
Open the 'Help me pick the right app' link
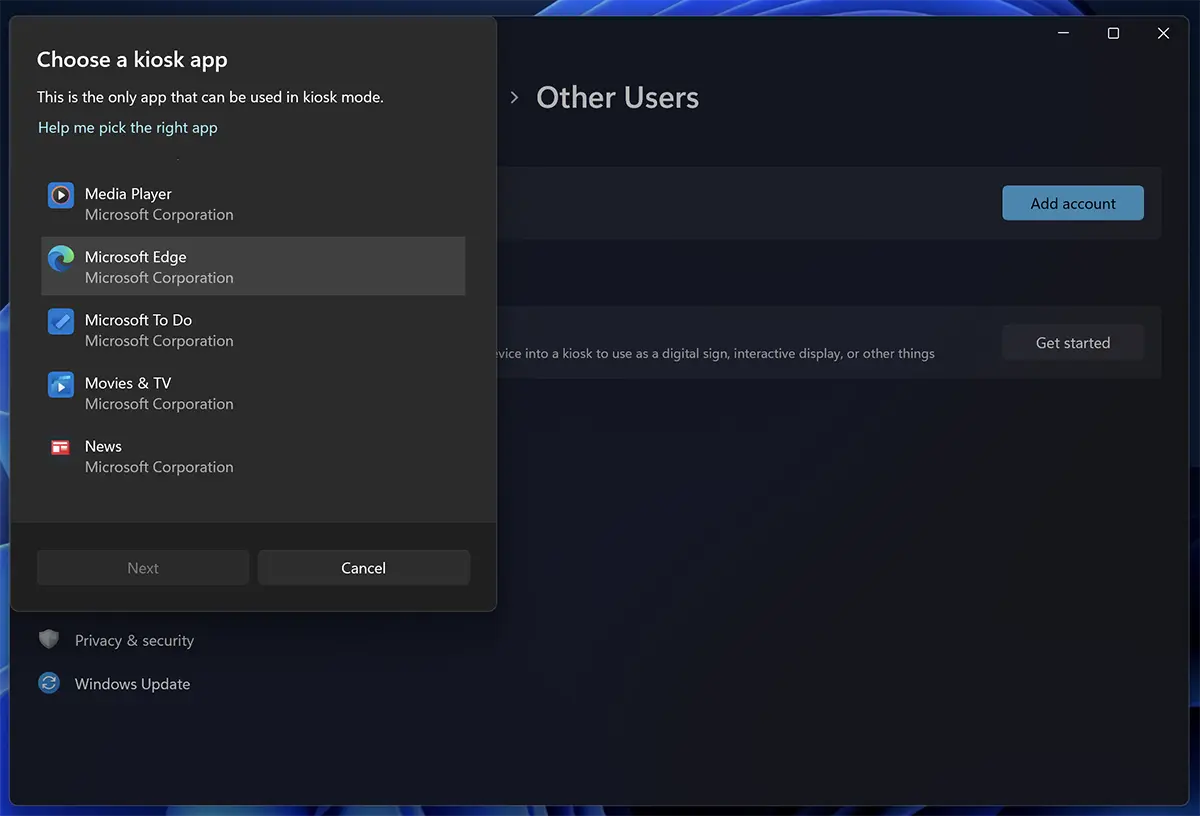click(128, 128)
